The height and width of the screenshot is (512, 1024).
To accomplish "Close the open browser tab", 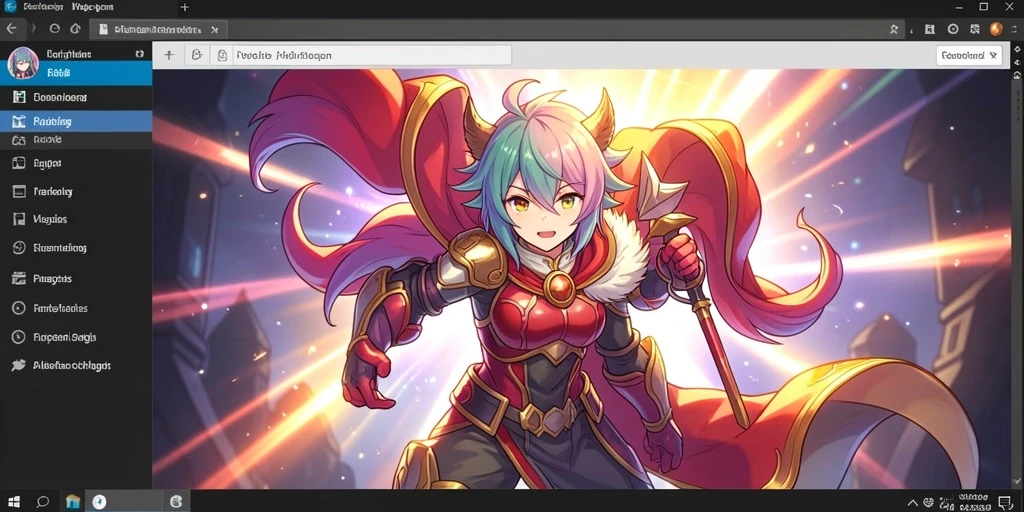I will coord(214,29).
